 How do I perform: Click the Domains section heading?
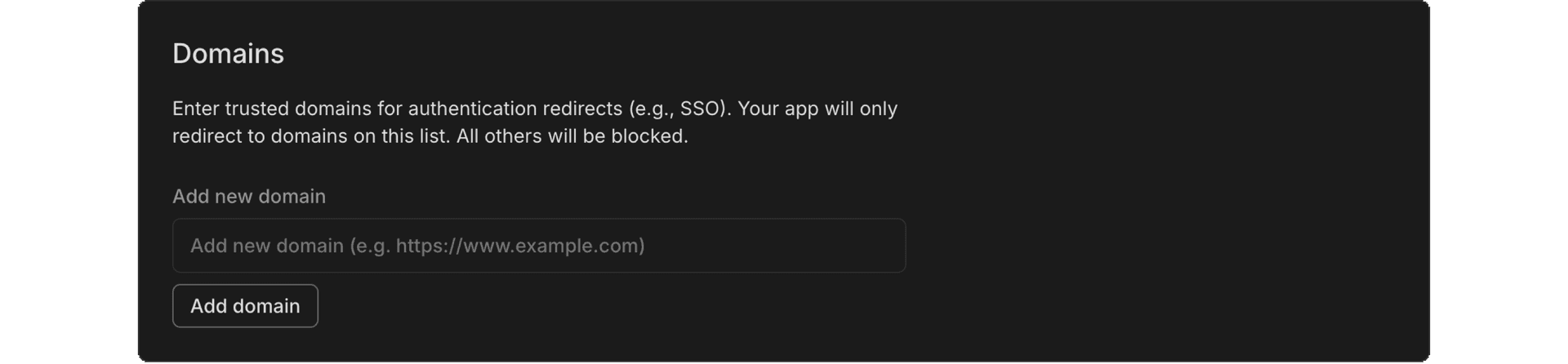(x=228, y=54)
